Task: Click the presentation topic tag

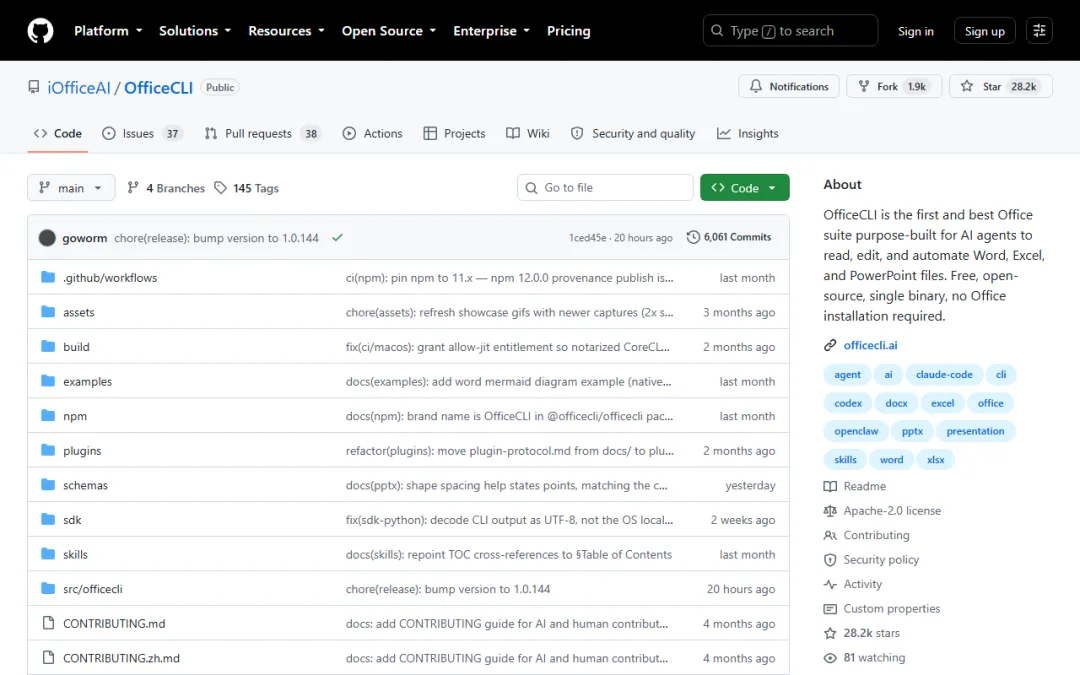Action: (x=975, y=431)
